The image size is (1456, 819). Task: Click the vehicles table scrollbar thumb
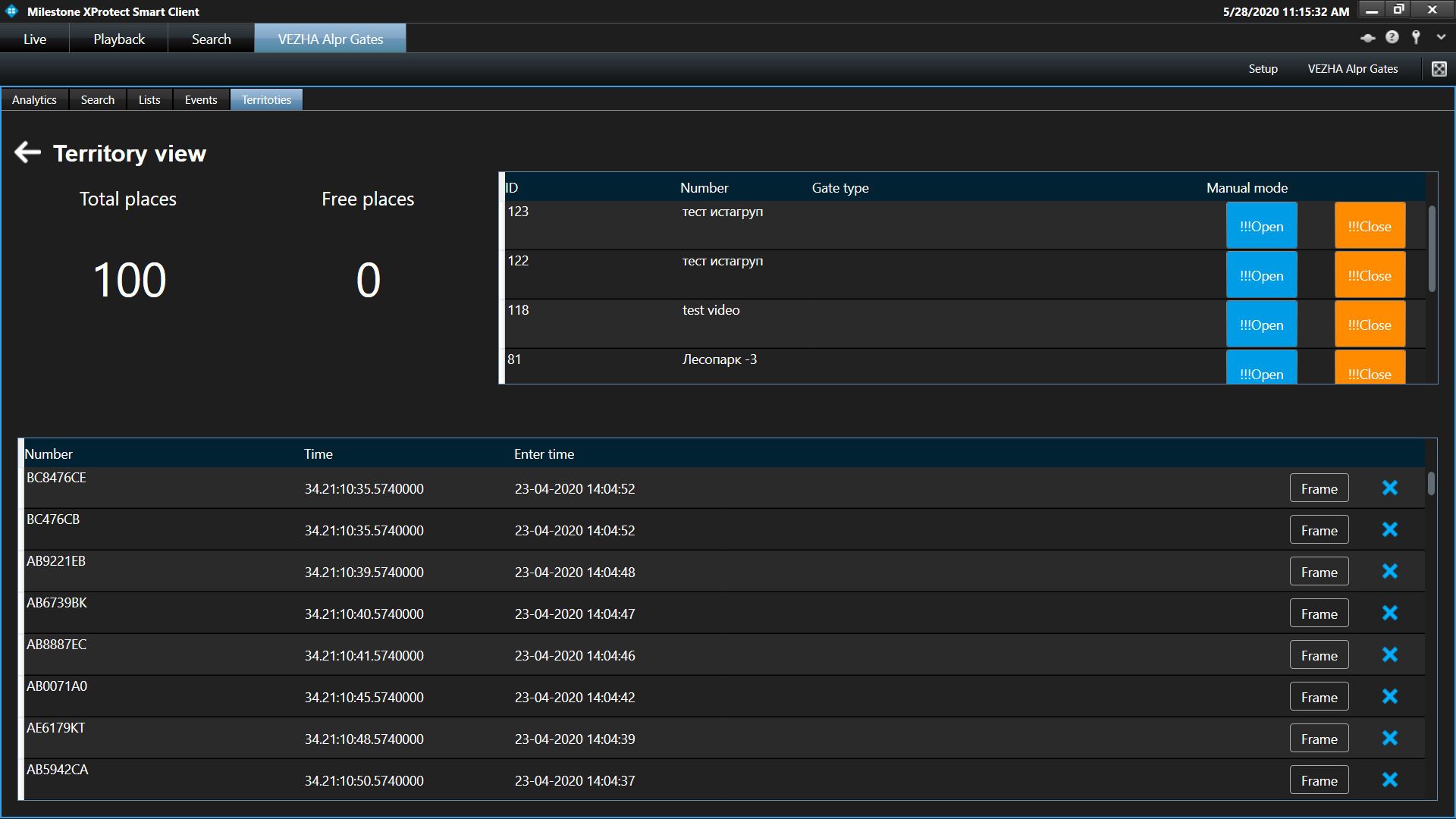point(1431,483)
